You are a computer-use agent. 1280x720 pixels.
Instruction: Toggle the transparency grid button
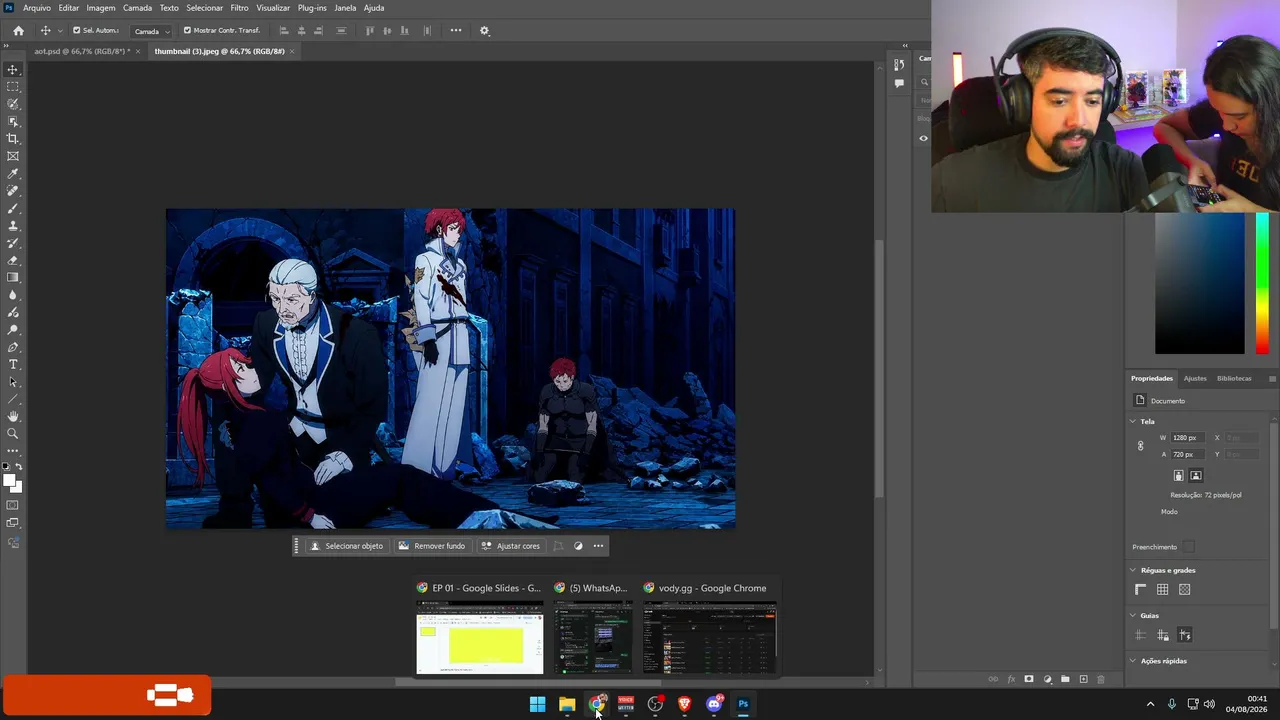1185,589
